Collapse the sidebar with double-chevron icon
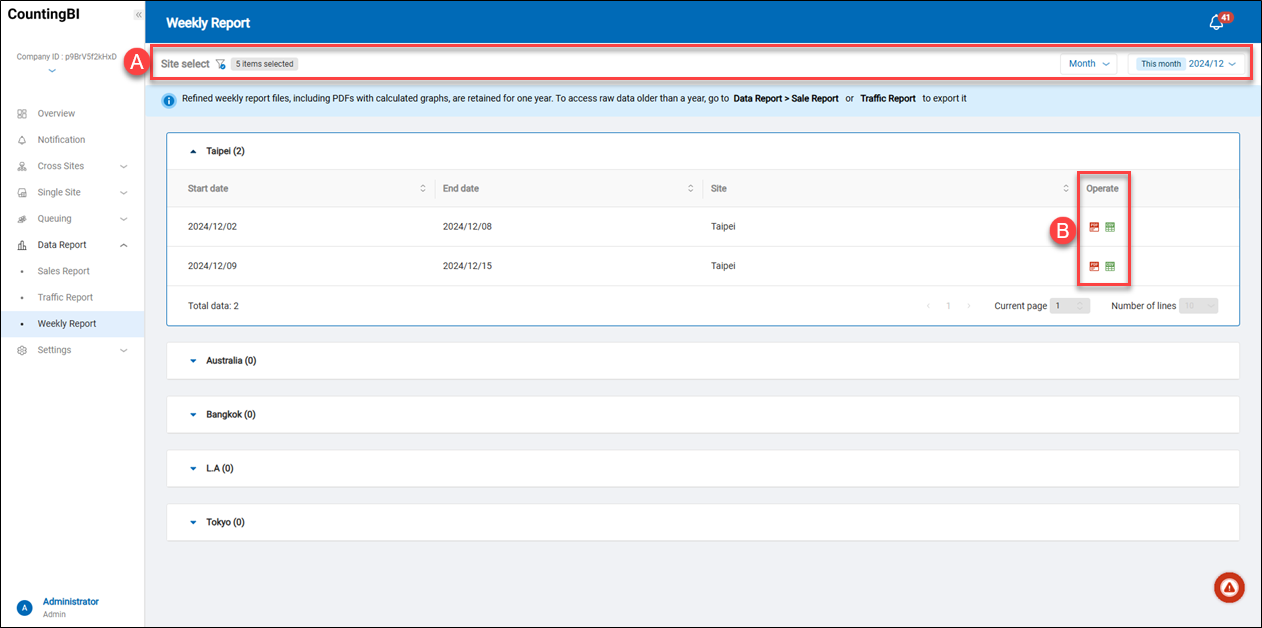The image size is (1262, 628). 138,15
